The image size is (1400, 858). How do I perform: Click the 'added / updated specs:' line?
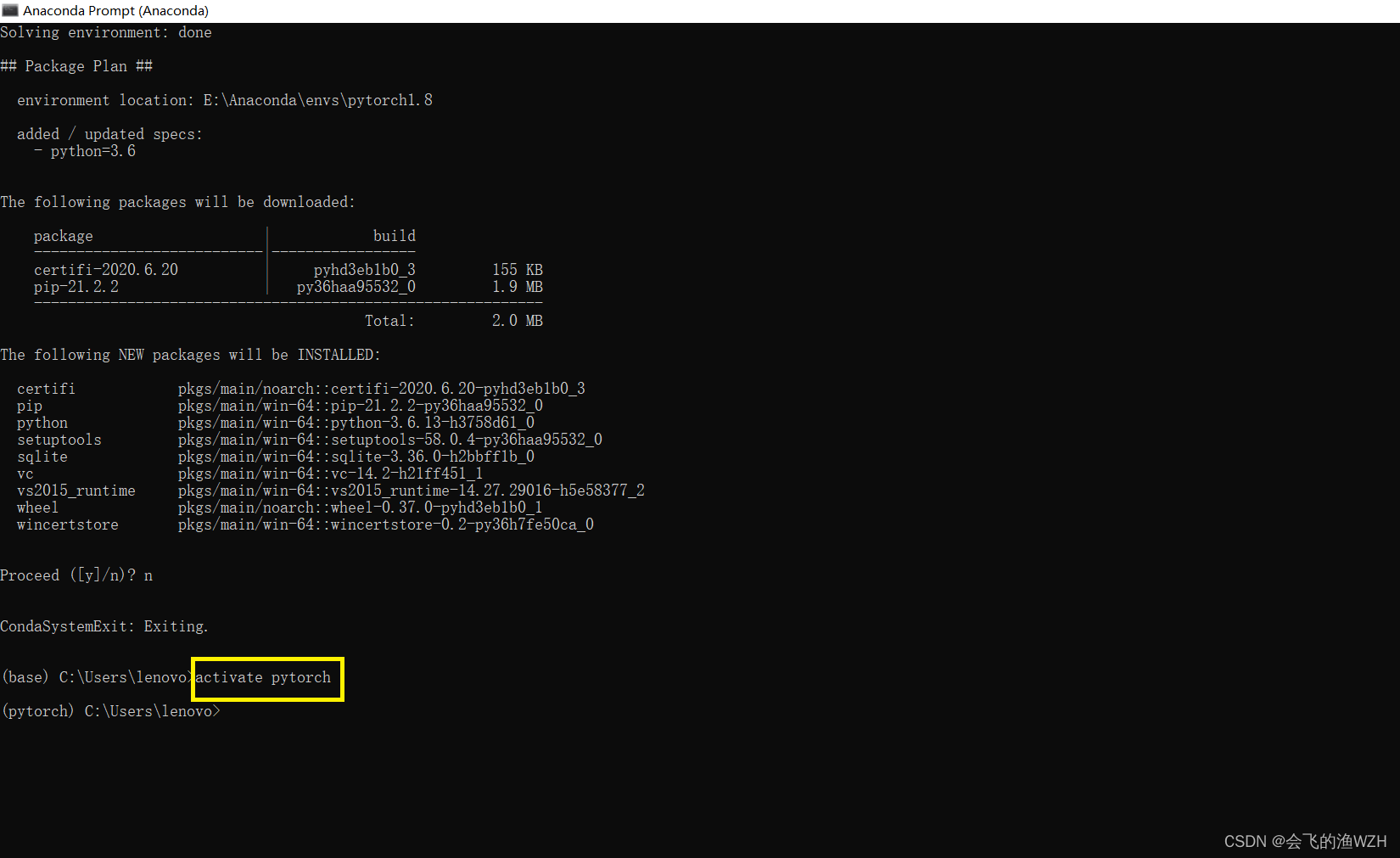click(x=109, y=134)
